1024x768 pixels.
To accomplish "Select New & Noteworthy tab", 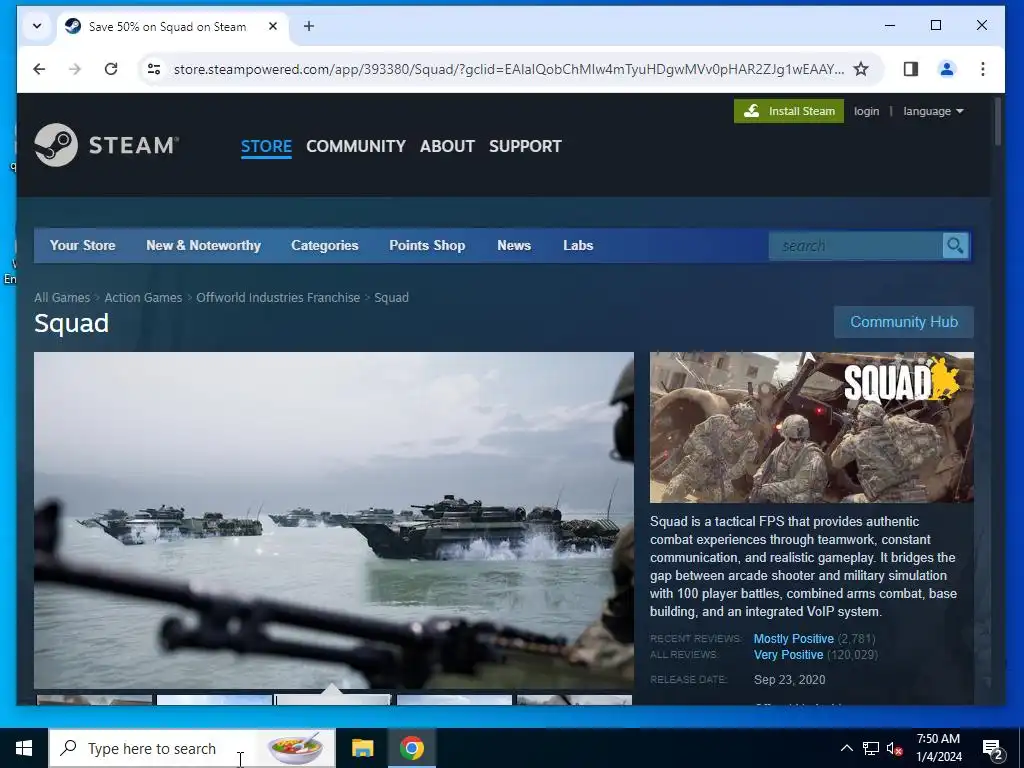I will [x=203, y=246].
